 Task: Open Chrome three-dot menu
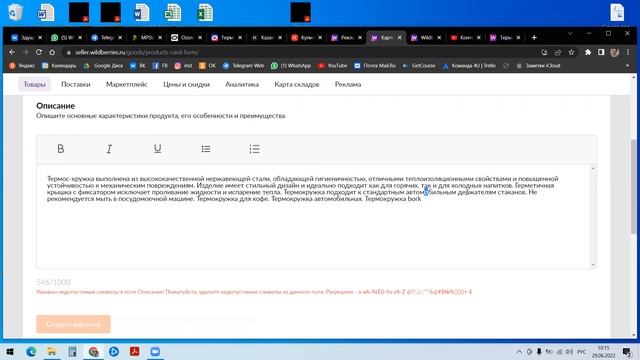click(628, 52)
